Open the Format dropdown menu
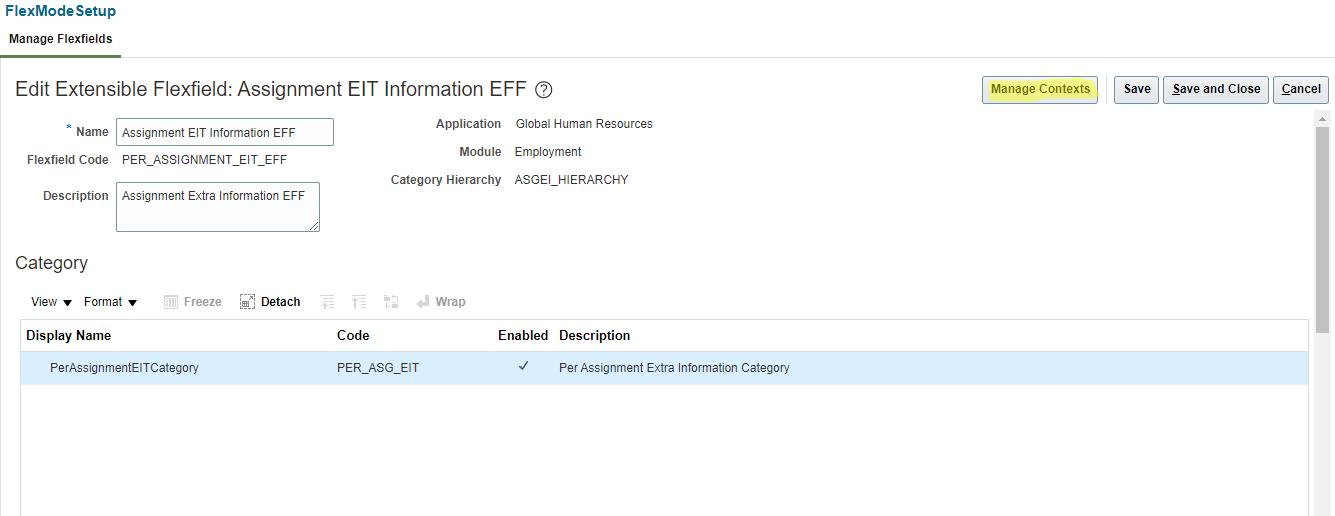The width and height of the screenshot is (1335, 516). point(110,302)
